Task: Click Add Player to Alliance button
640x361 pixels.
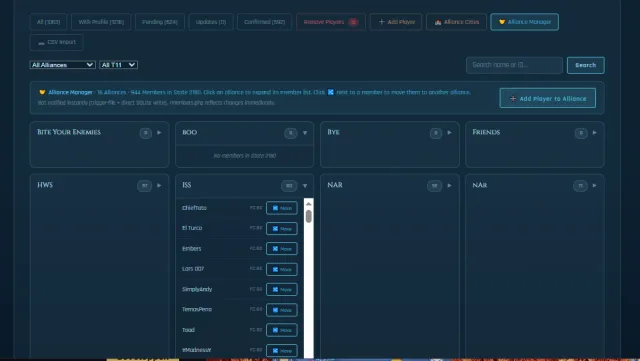Action: 547,98
